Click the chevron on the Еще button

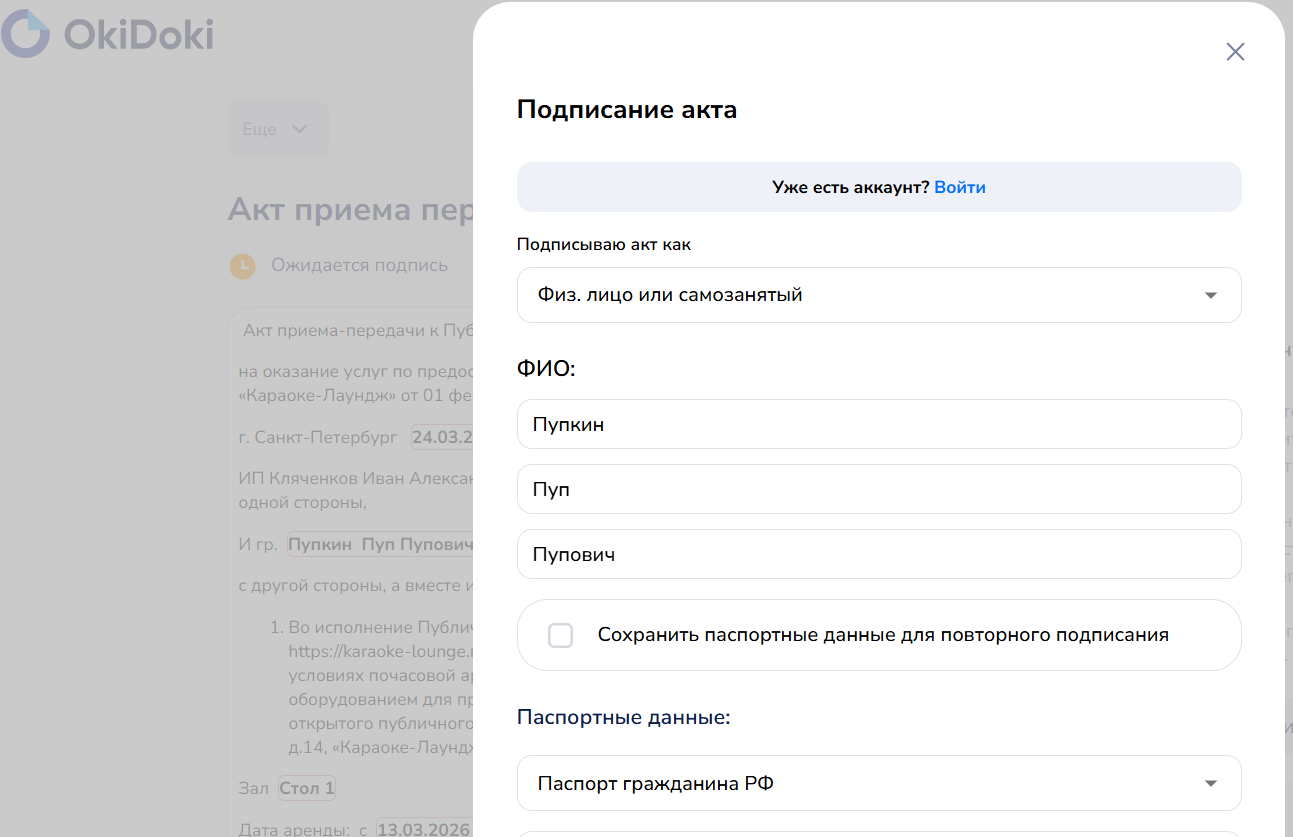[299, 129]
